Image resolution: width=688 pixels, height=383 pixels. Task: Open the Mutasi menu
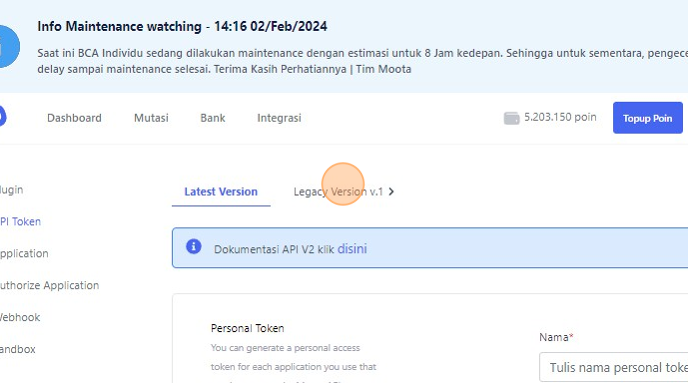(x=151, y=118)
